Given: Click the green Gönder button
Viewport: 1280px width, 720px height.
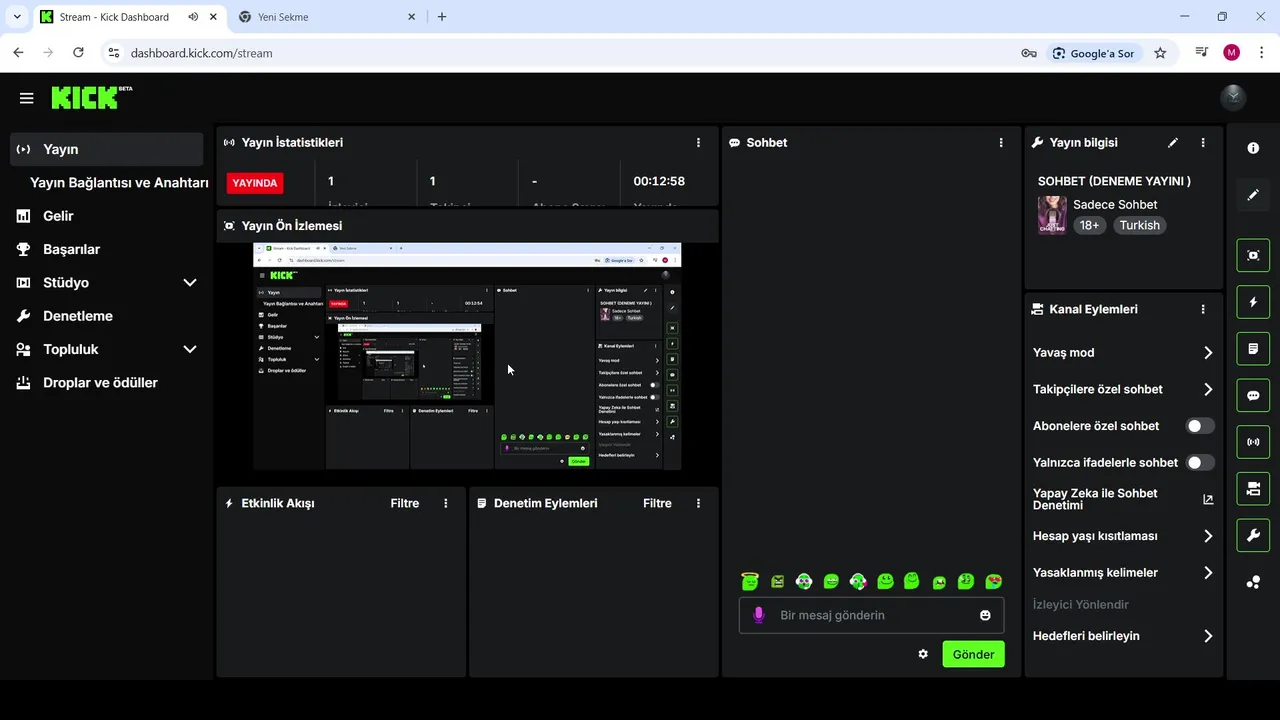Looking at the screenshot, I should [973, 654].
